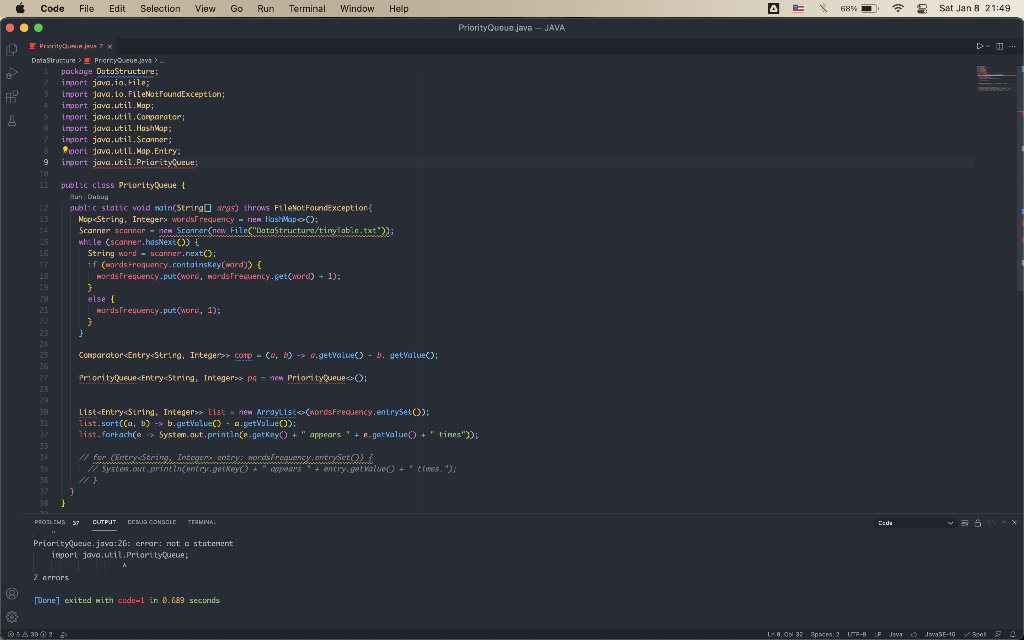
Task: Open the Extensions view
Action: (12, 96)
